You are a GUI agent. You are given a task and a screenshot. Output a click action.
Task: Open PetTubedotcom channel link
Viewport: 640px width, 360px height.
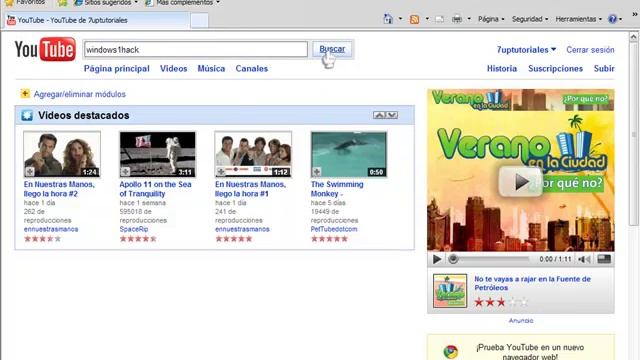tap(334, 229)
